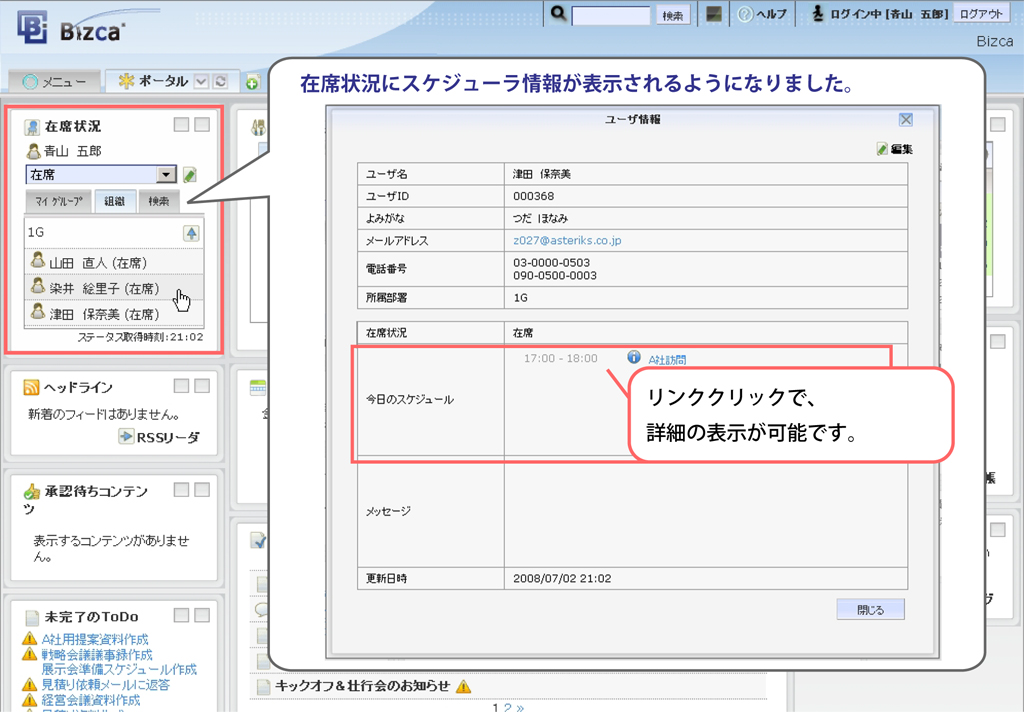The height and width of the screenshot is (712, 1024).
Task: Click the second square button in 在席状況 header
Action: tap(202, 124)
